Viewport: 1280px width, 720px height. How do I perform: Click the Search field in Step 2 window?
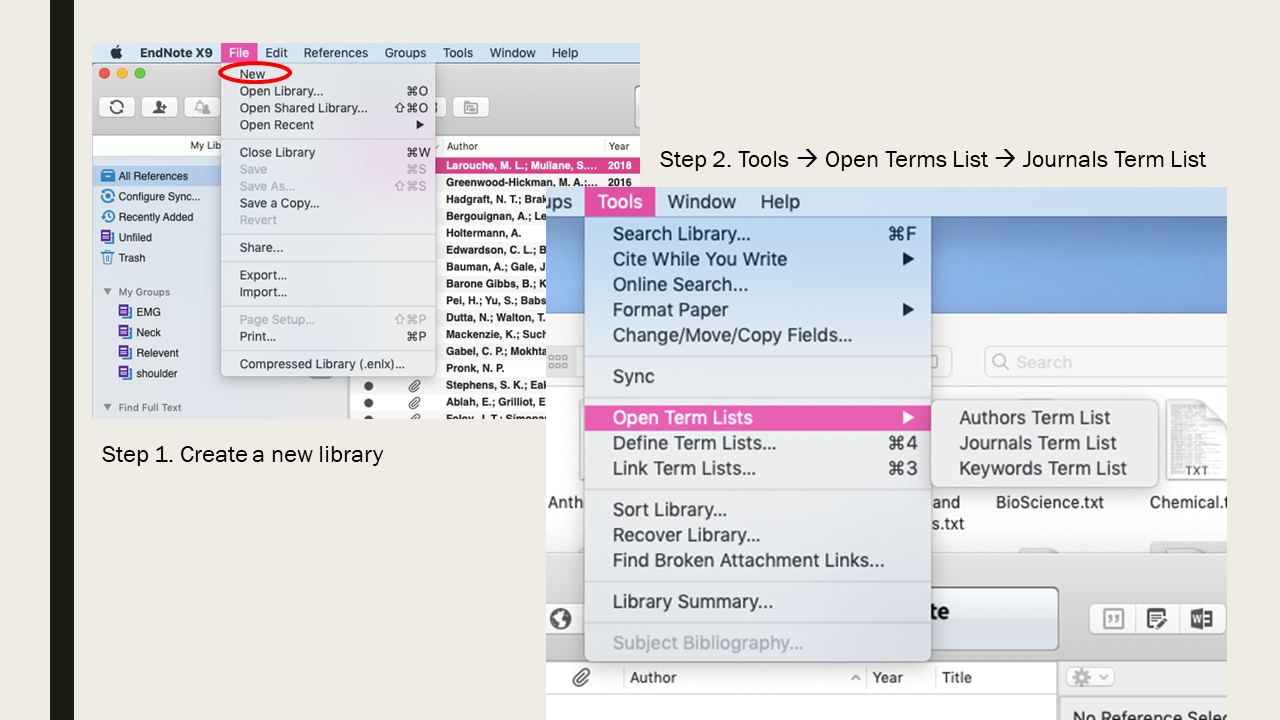1104,362
